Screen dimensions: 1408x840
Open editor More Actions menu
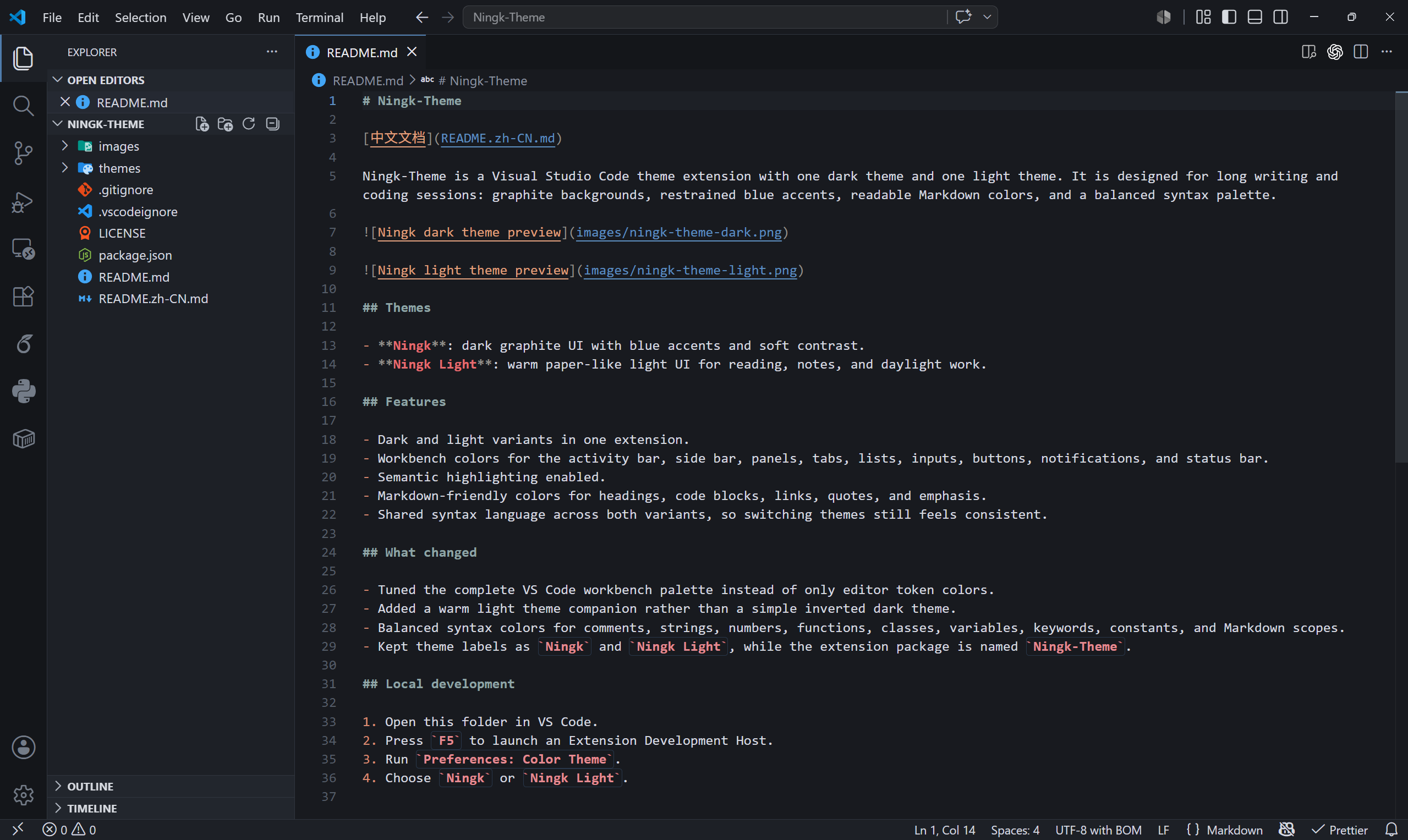click(1387, 52)
